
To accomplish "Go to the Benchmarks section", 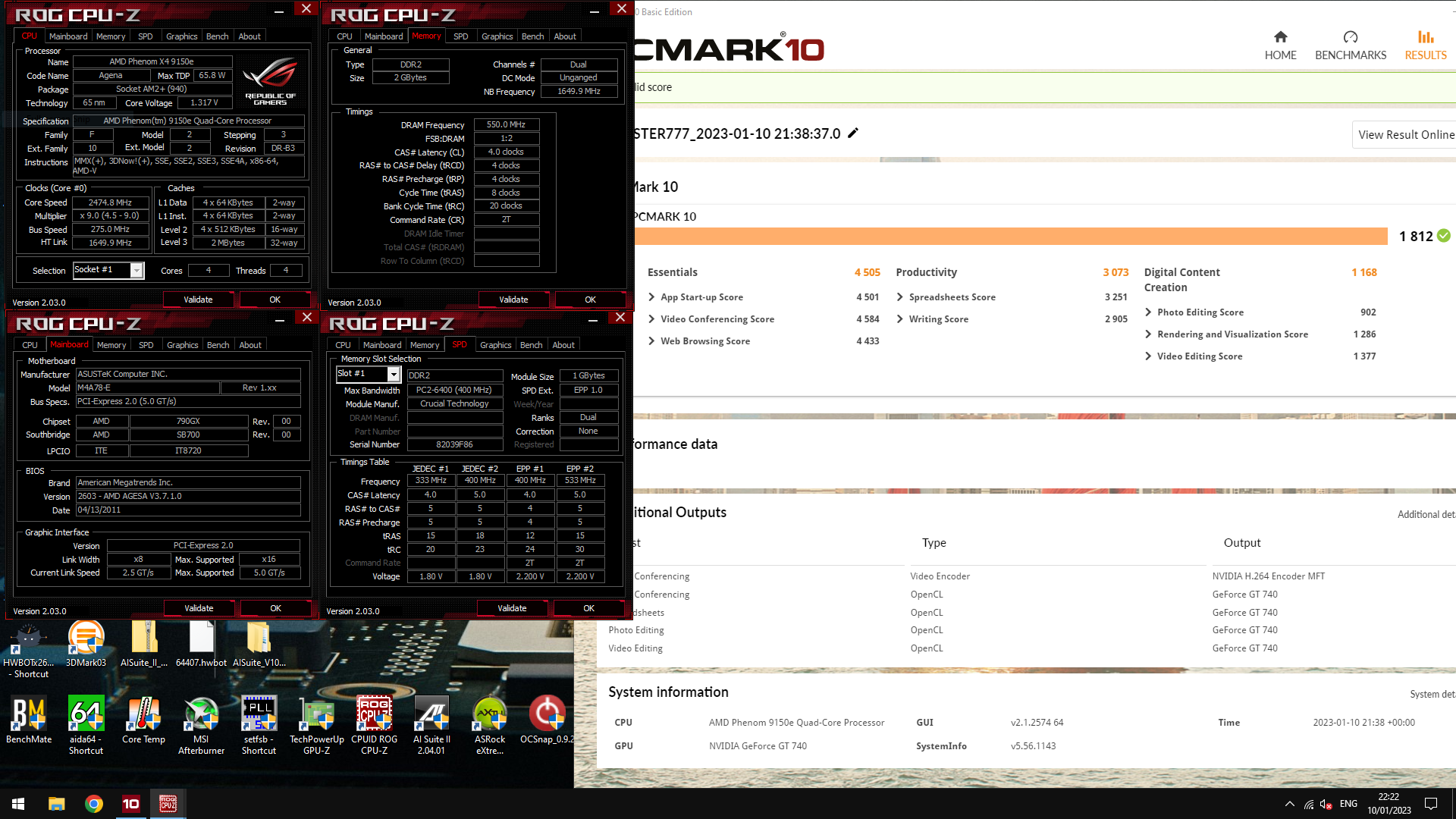I will pos(1351,45).
